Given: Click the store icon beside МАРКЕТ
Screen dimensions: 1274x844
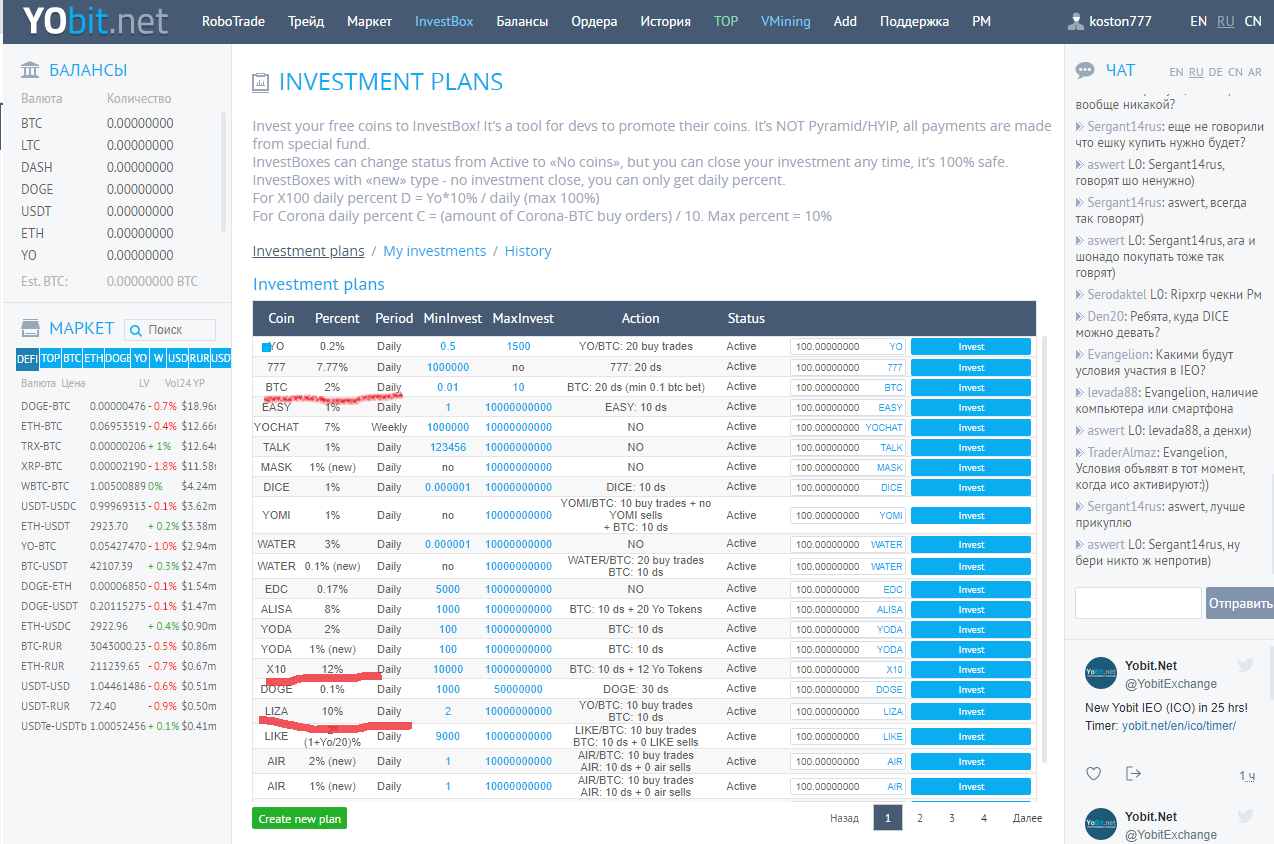Looking at the screenshot, I should tap(30, 328).
